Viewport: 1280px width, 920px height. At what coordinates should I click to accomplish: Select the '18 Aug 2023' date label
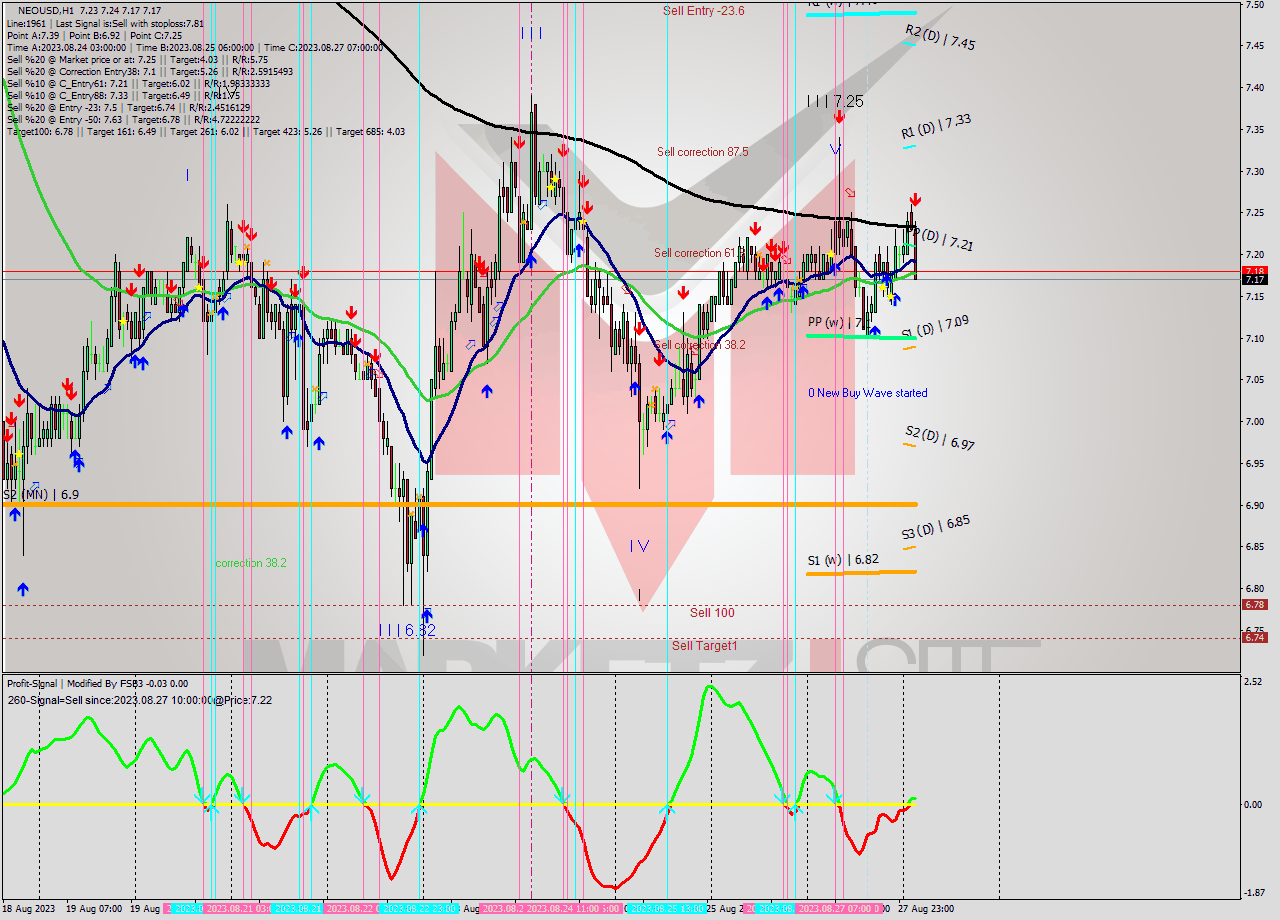(27, 909)
